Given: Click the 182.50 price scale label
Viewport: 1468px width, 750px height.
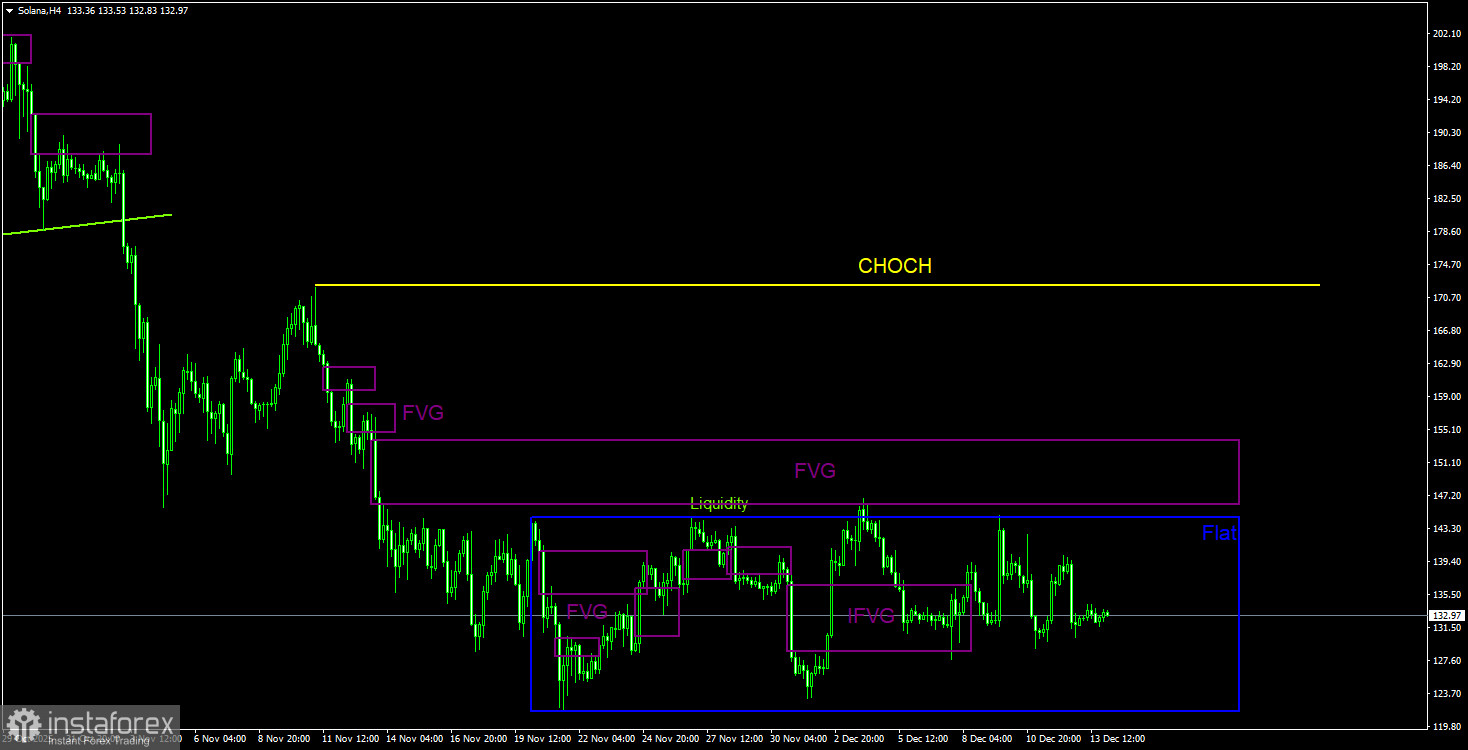Looking at the screenshot, I should (x=1445, y=199).
